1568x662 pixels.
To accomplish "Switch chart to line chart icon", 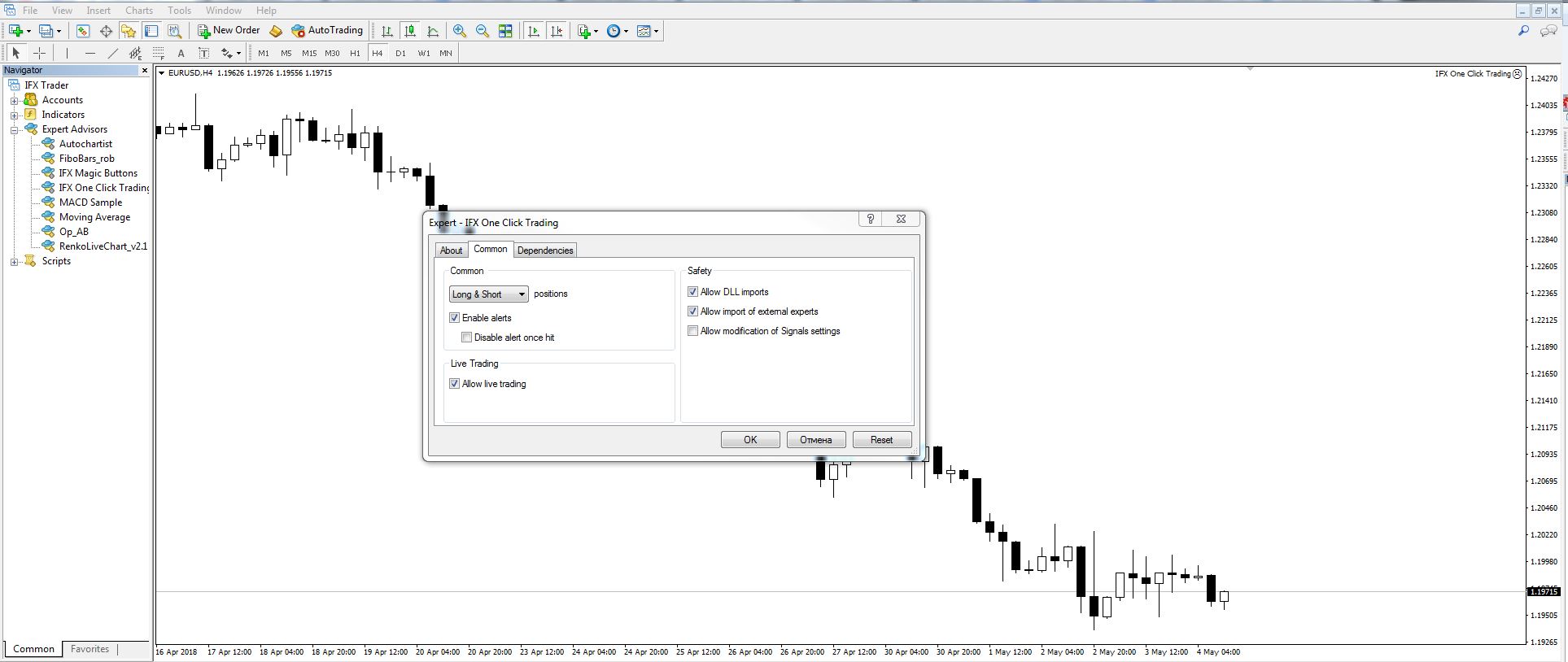I will pyautogui.click(x=433, y=31).
